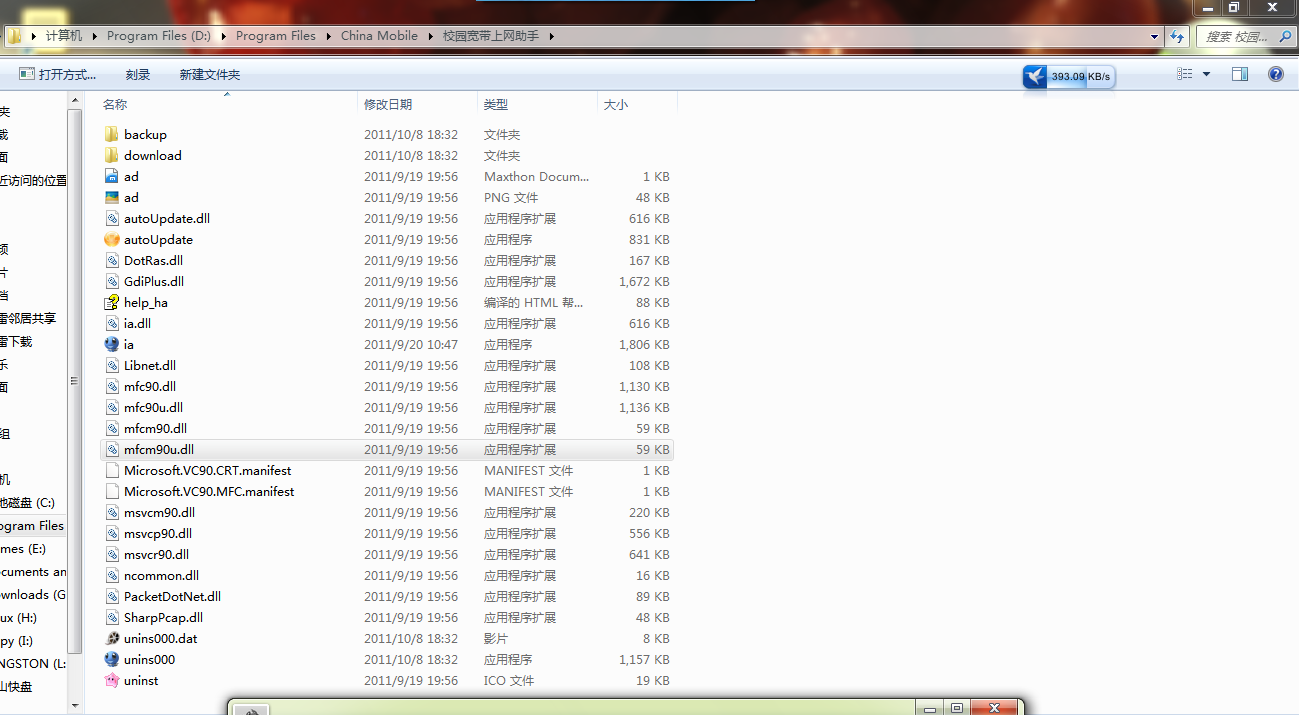Click the navigation pane scrollbar down arrow
Screen dimensions: 1299x715
(75, 704)
